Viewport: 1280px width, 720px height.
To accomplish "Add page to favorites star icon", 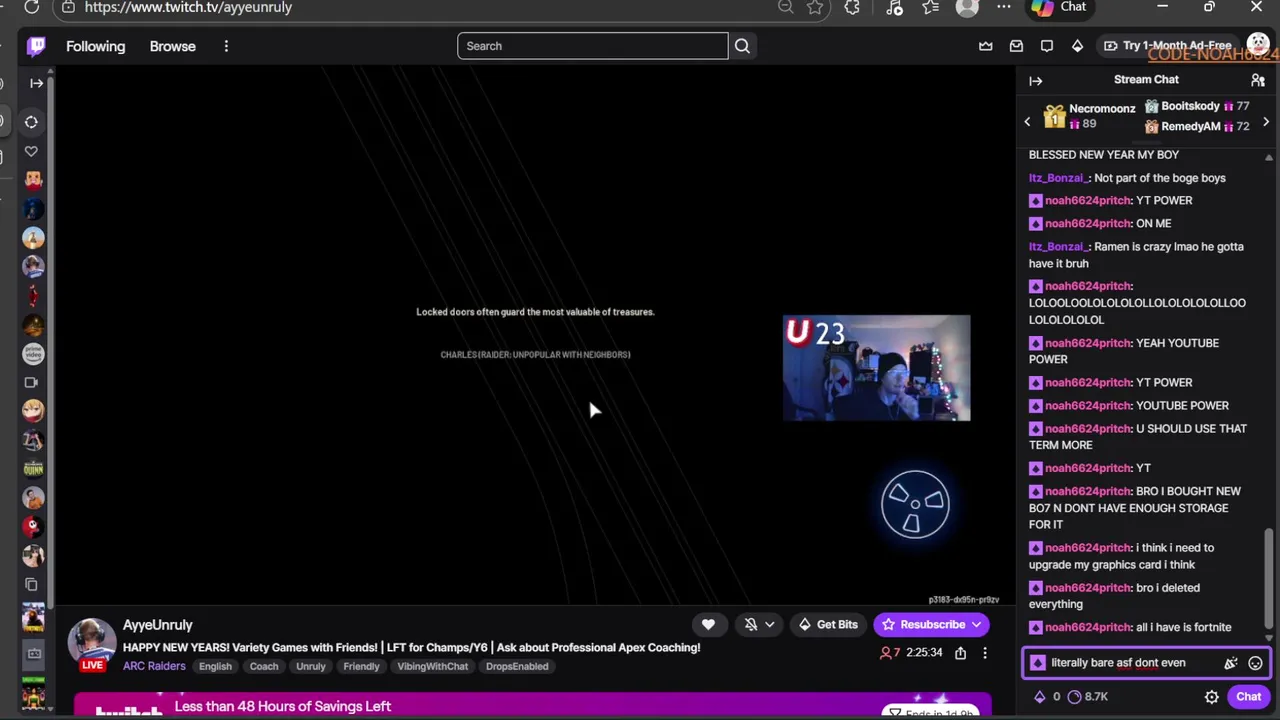I will (x=816, y=7).
